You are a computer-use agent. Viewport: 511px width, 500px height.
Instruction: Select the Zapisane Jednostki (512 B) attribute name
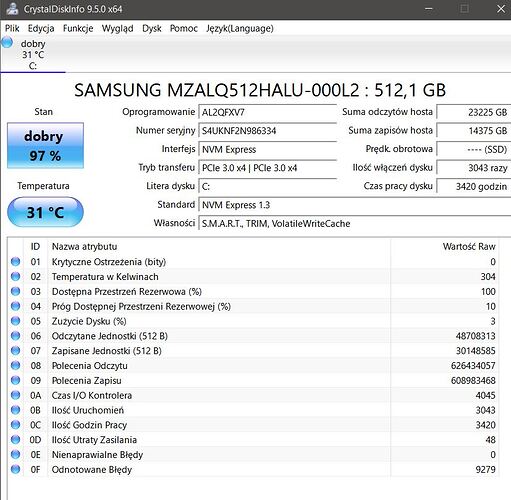point(106,351)
